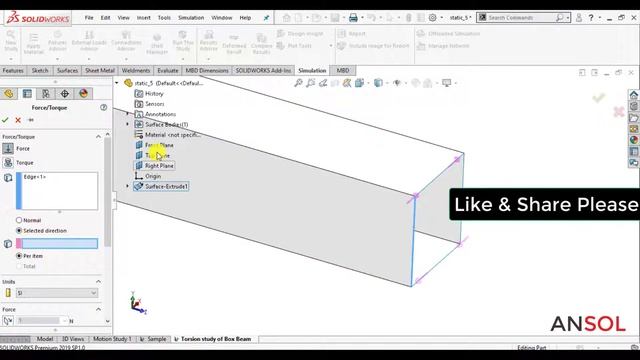Screen dimensions: 640x360
Task: Select the Selected direction radio button
Action: [x=19, y=231]
